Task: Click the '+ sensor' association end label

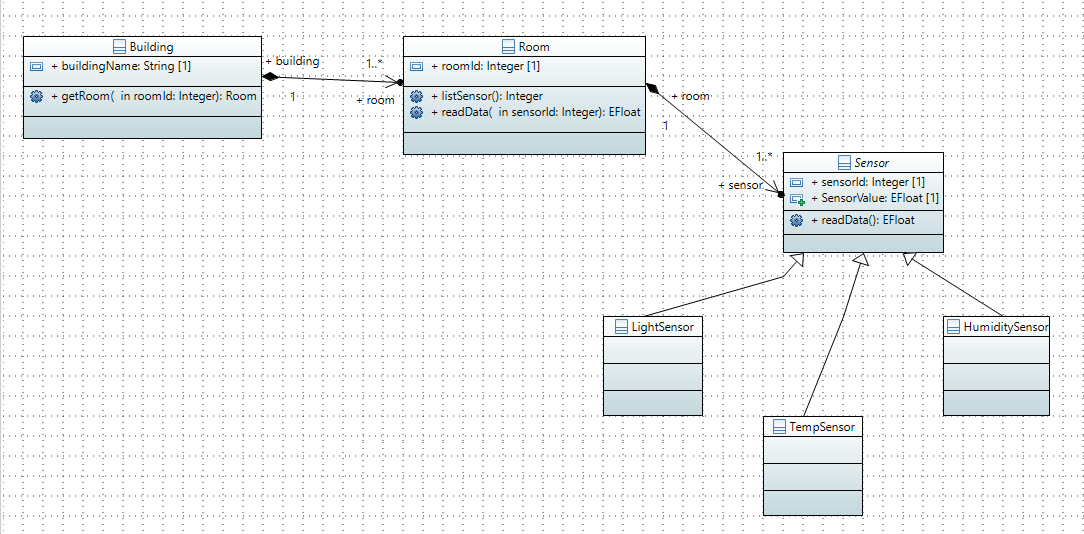Action: point(740,185)
